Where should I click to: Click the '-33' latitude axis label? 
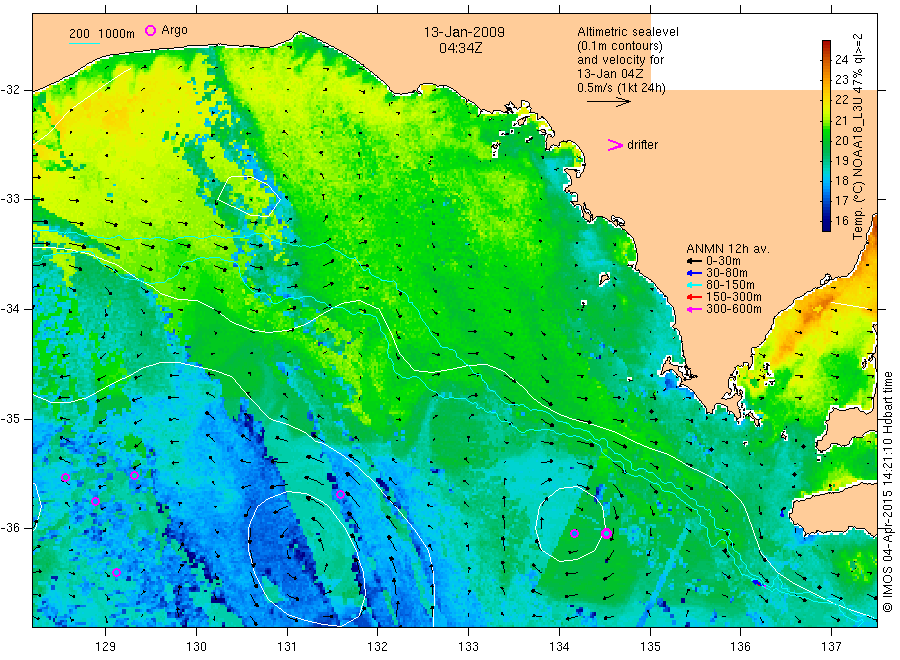click(x=10, y=199)
